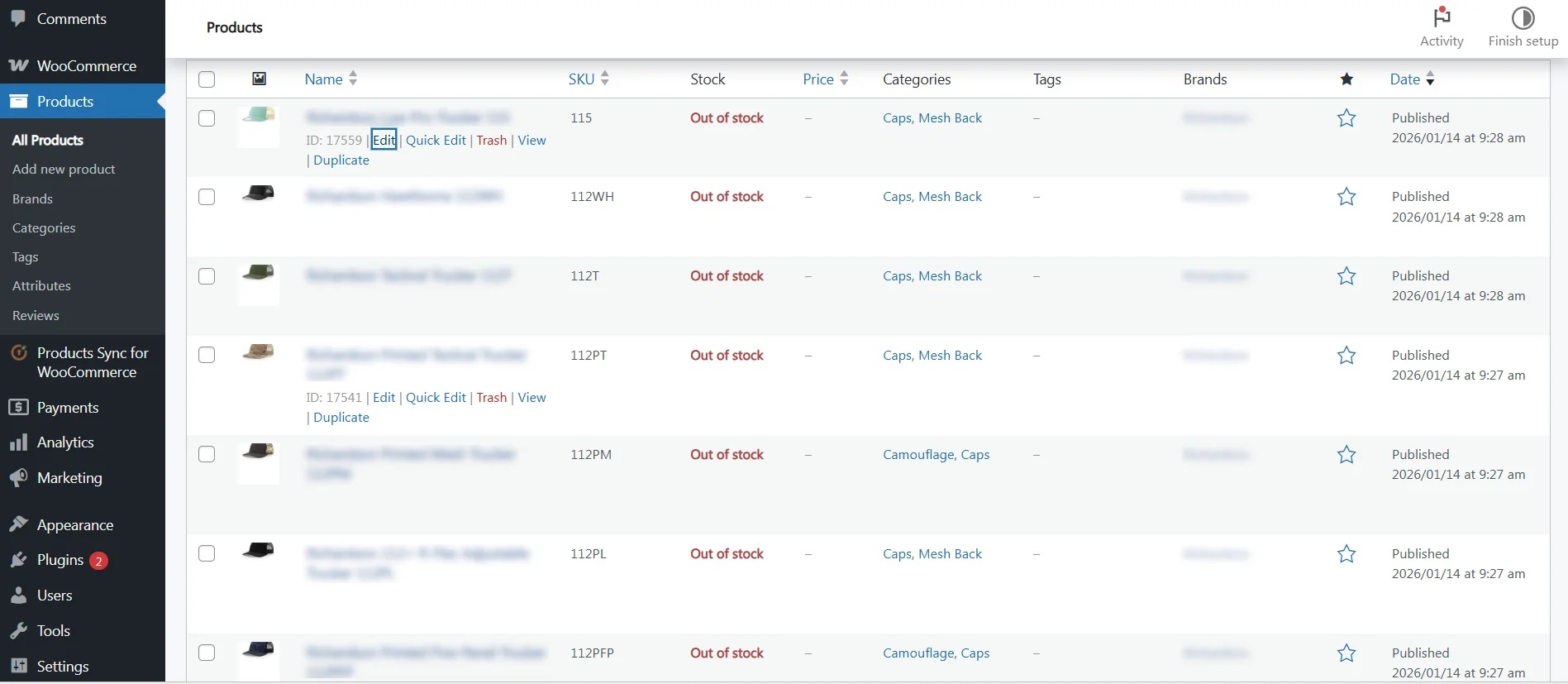
Task: Click Duplicate for product ID 17541
Action: [x=341, y=417]
